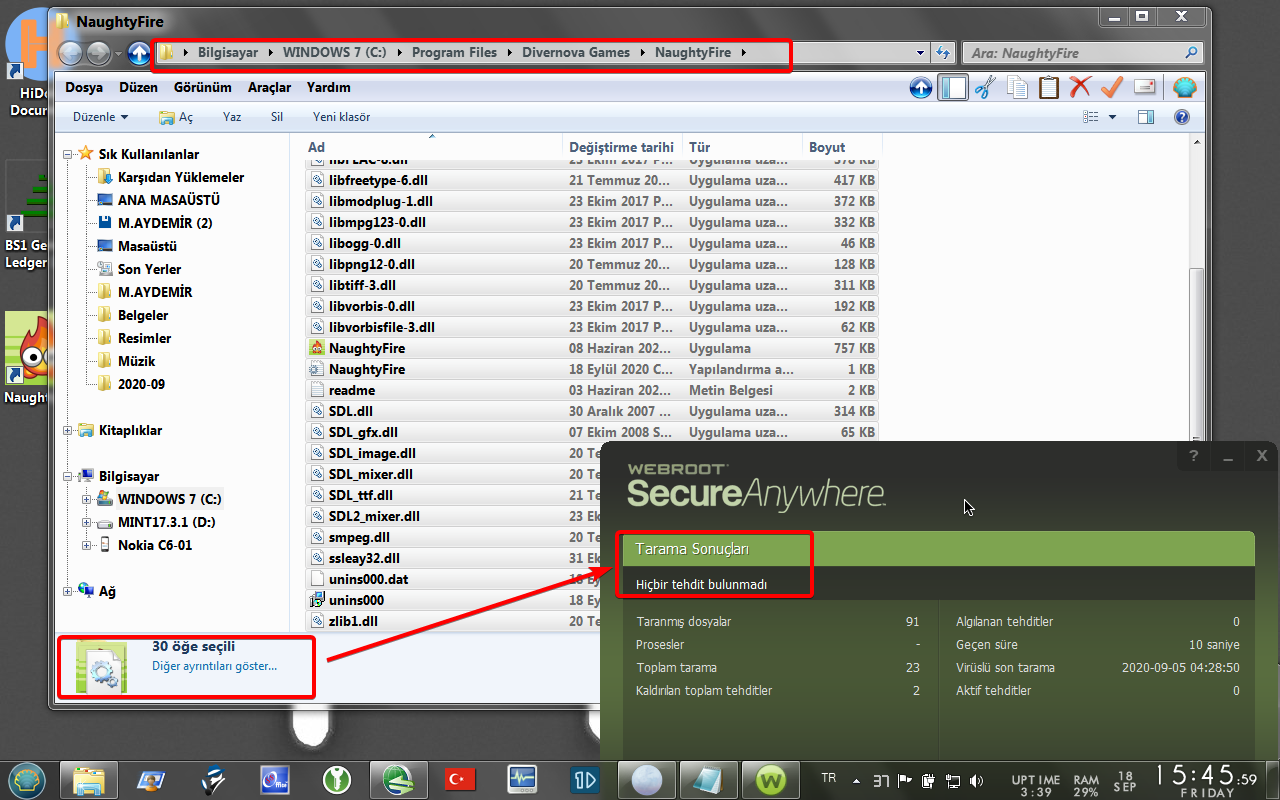Click the clipboard Paste icon
This screenshot has height=800, width=1280.
tap(1048, 88)
